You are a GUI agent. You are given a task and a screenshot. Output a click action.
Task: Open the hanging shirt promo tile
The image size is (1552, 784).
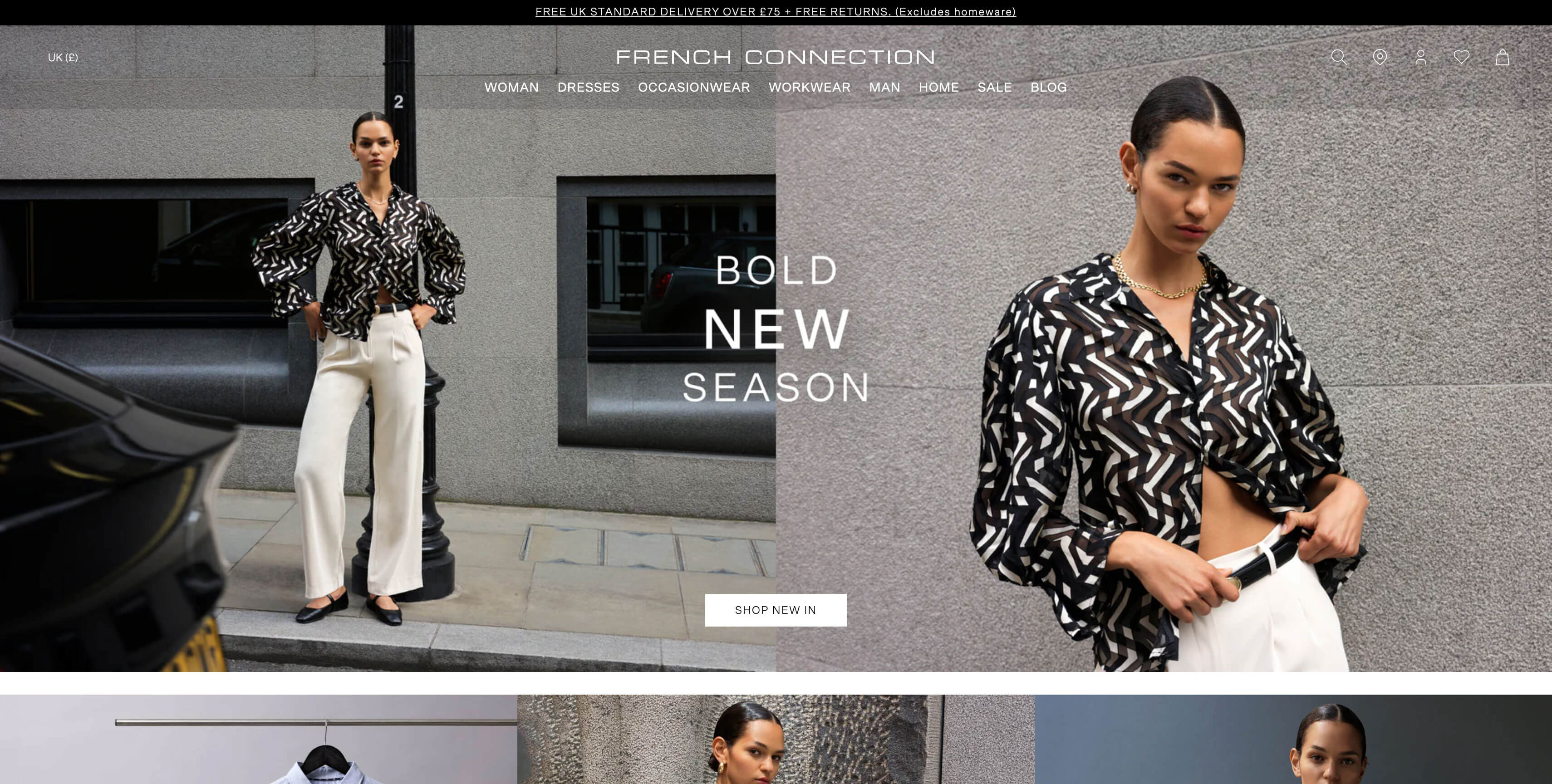[259, 739]
